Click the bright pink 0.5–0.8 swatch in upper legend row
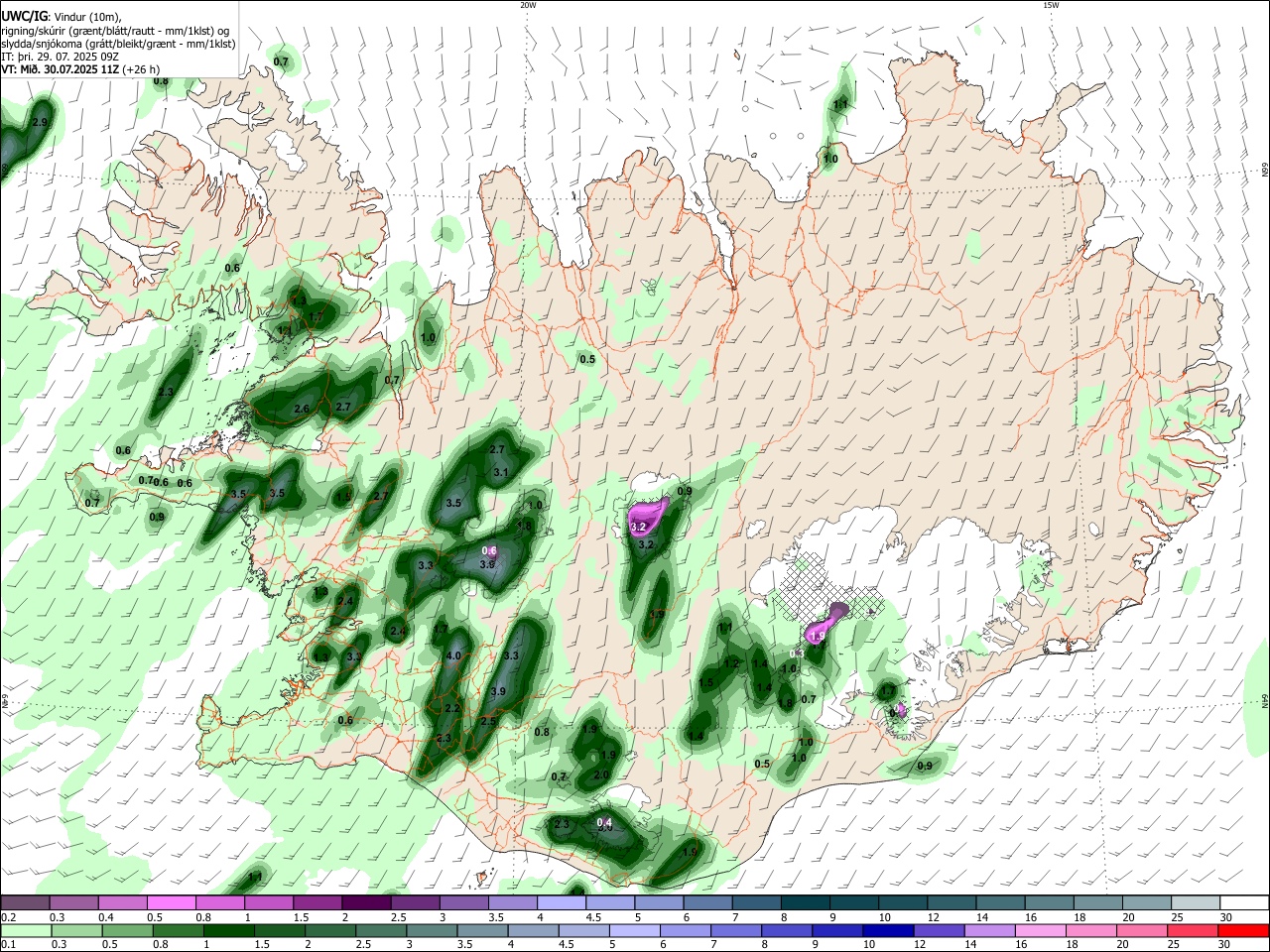The width and height of the screenshot is (1270, 952). click(x=171, y=902)
